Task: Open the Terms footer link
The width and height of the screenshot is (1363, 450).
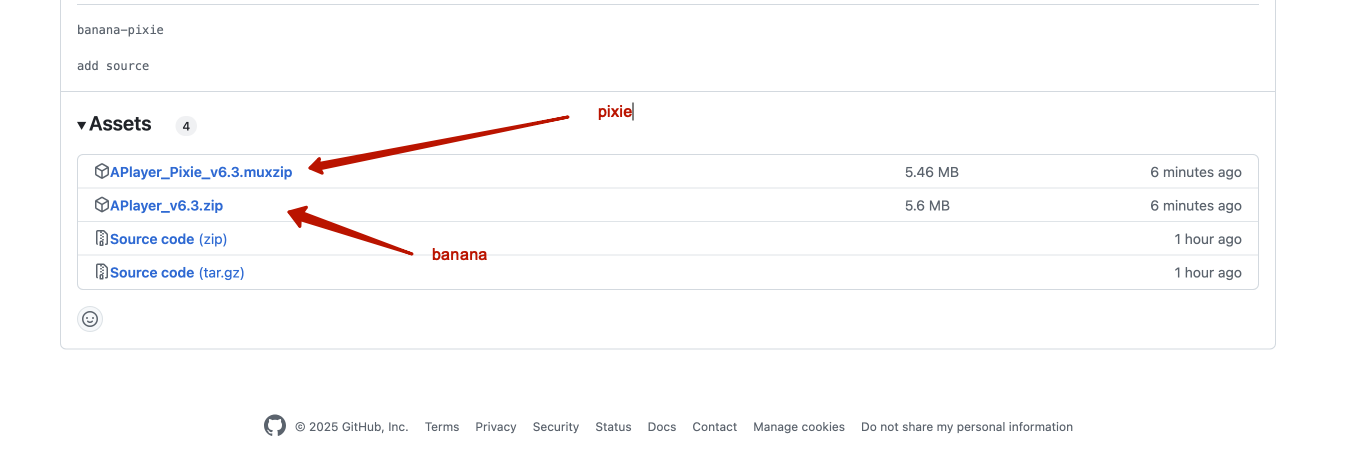Action: (x=442, y=427)
